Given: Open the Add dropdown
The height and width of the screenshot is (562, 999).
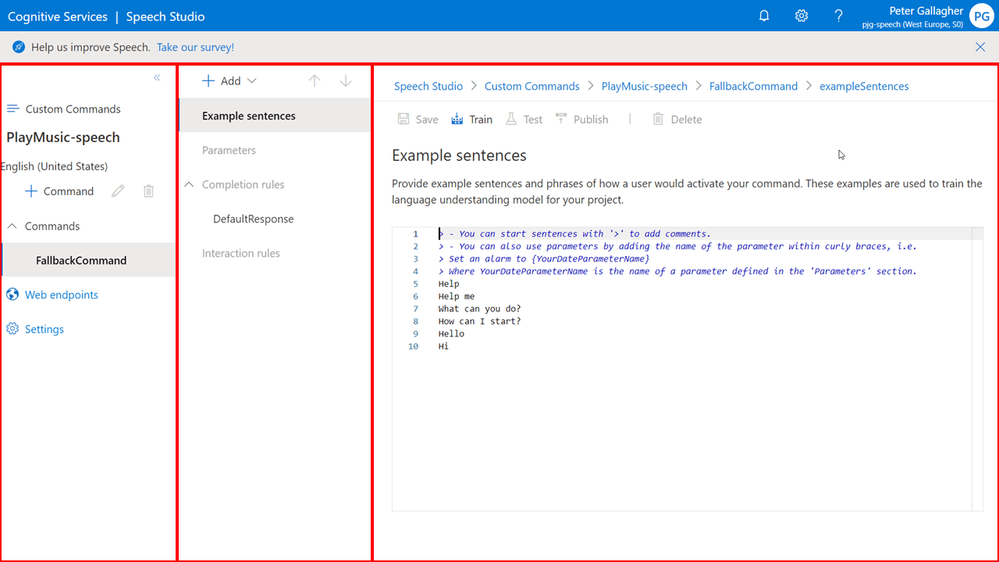Looking at the screenshot, I should pyautogui.click(x=229, y=81).
